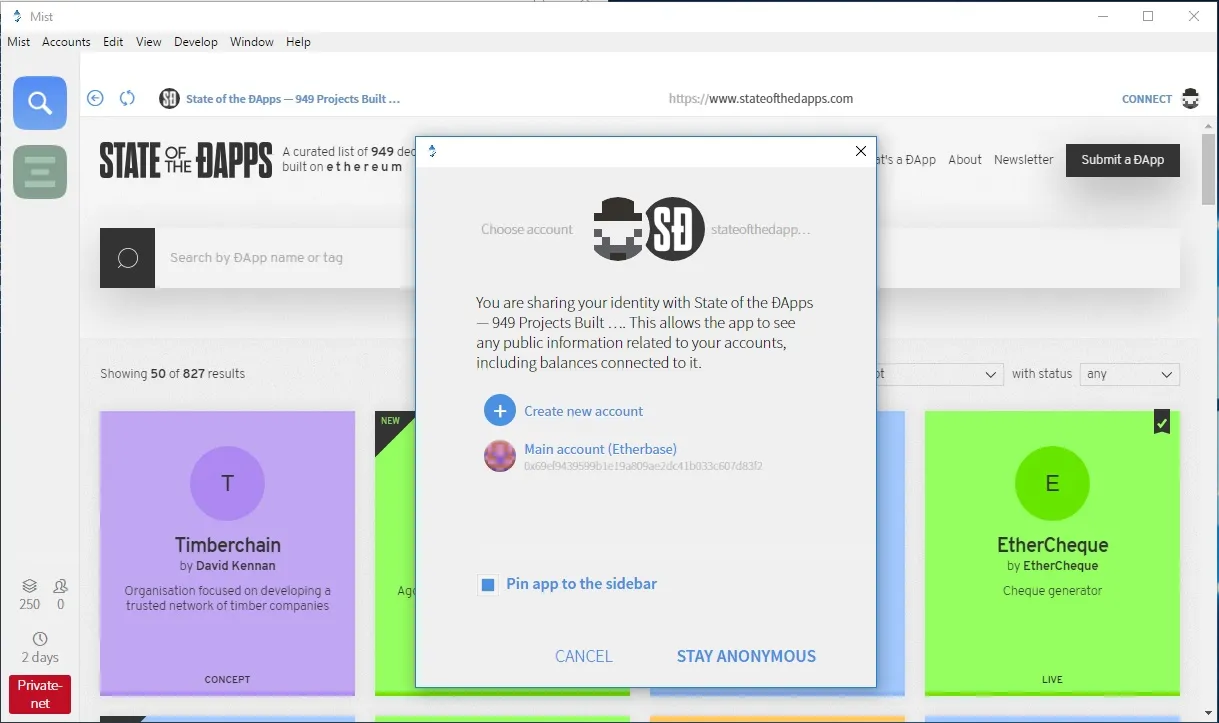This screenshot has width=1219, height=723.
Task: Open the Browse search sidebar icon
Action: click(x=40, y=103)
